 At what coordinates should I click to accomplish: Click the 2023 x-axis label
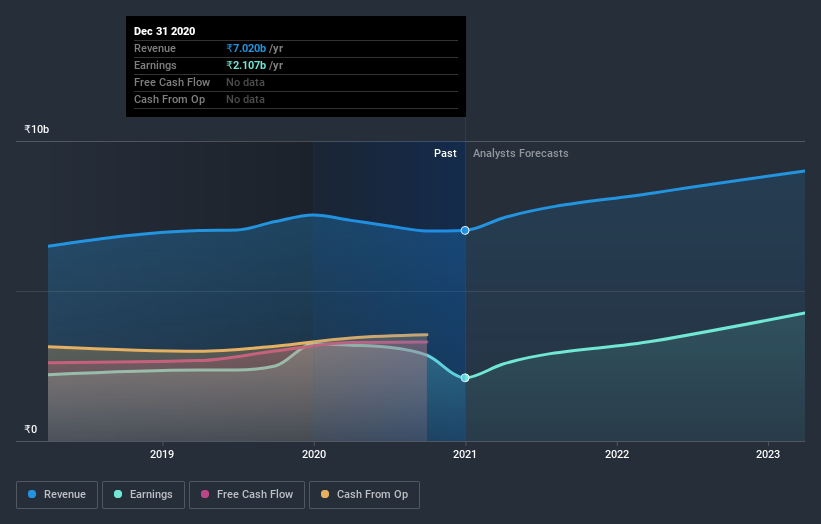click(768, 454)
